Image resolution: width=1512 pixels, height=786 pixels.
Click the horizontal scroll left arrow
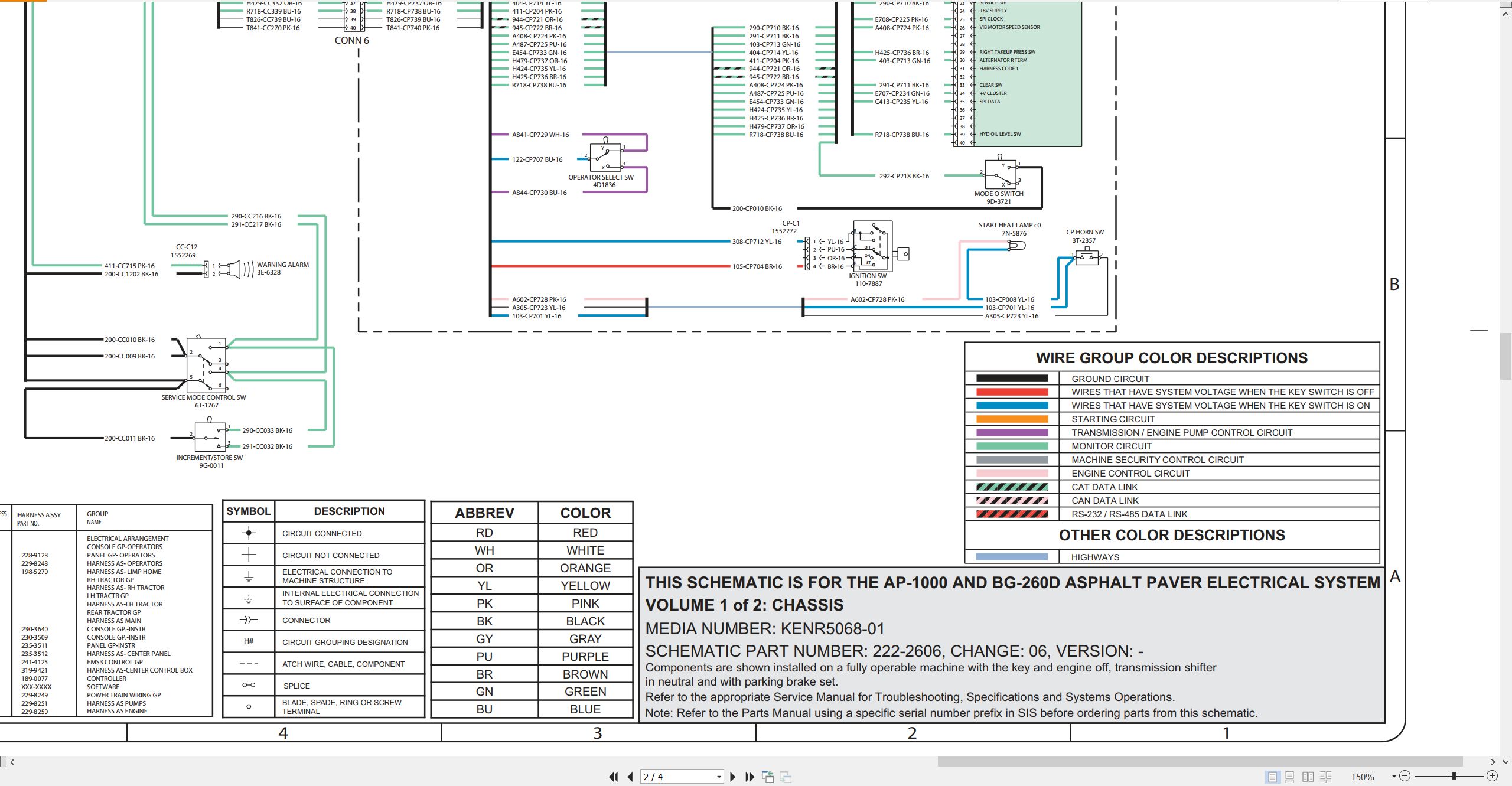coord(12,762)
